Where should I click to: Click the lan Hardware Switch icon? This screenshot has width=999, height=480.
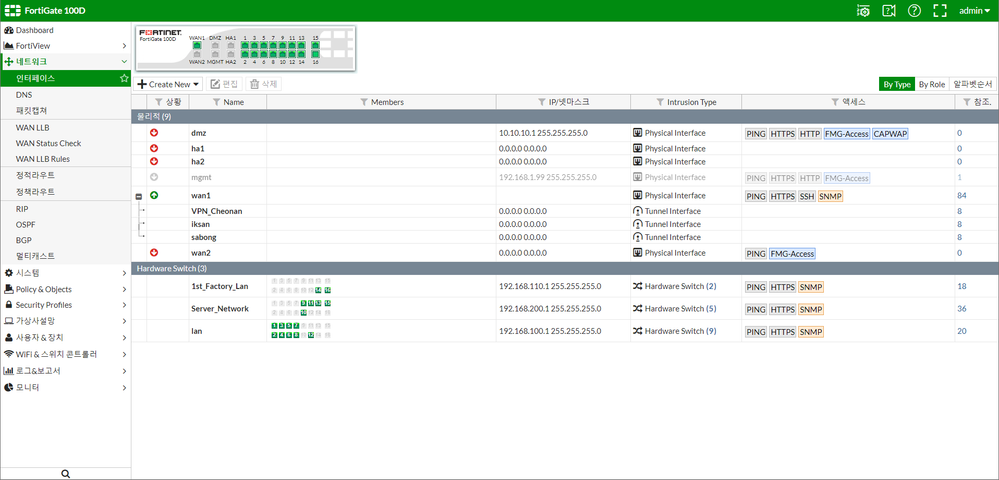tap(636, 331)
